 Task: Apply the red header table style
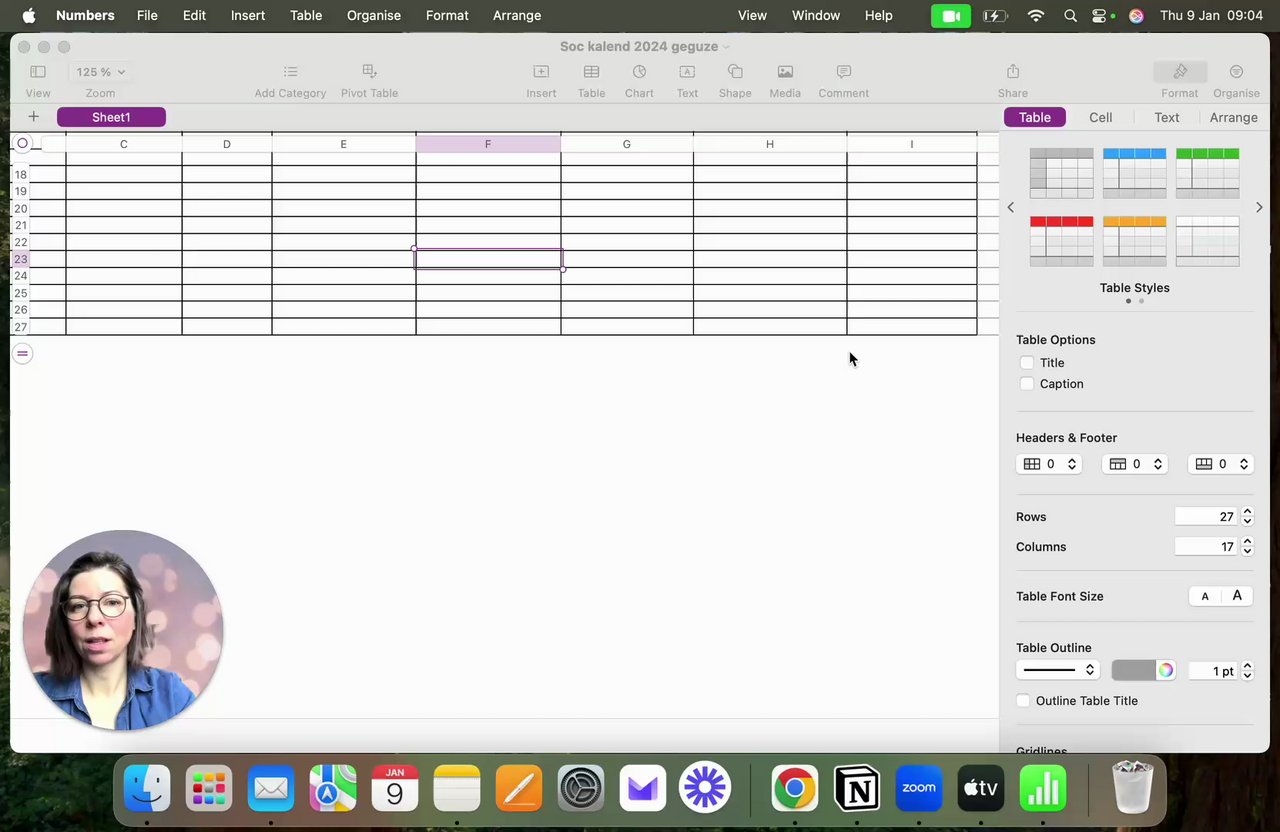(1061, 241)
